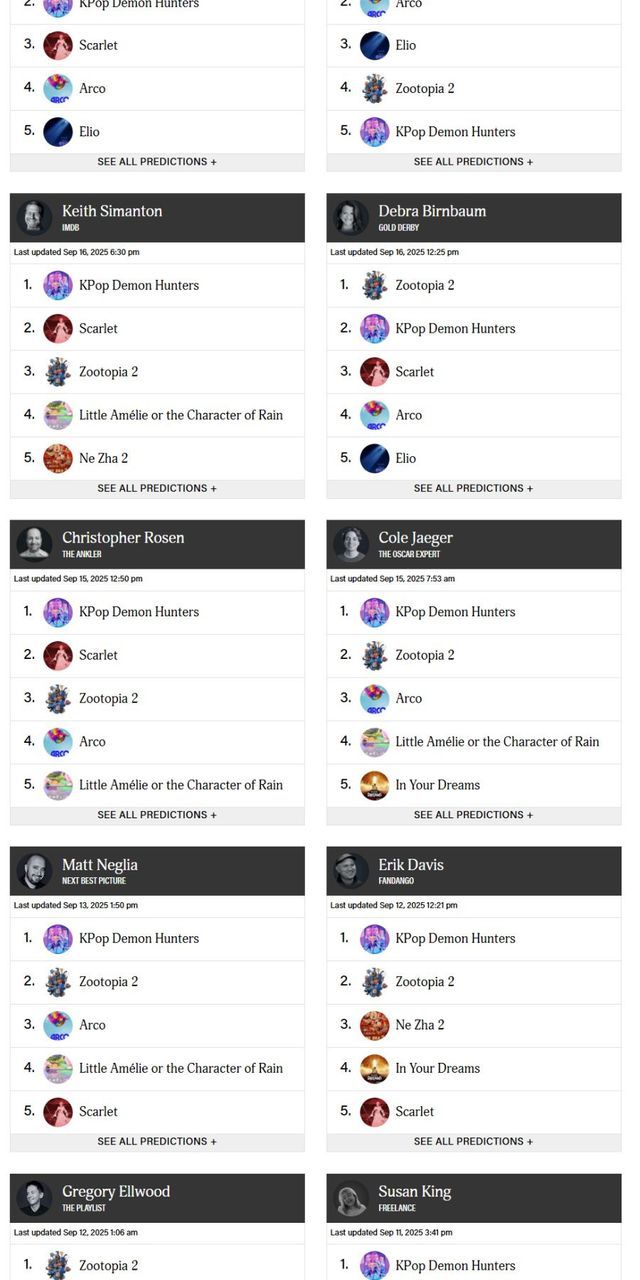Image resolution: width=640 pixels, height=1280 pixels.
Task: Click In Your Dreams thumbnail in Cole Jaeger's list
Action: tap(374, 785)
